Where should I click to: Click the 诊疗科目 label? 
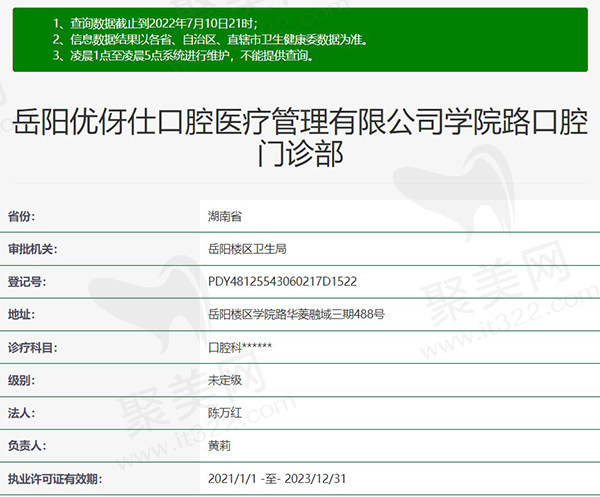coord(33,348)
